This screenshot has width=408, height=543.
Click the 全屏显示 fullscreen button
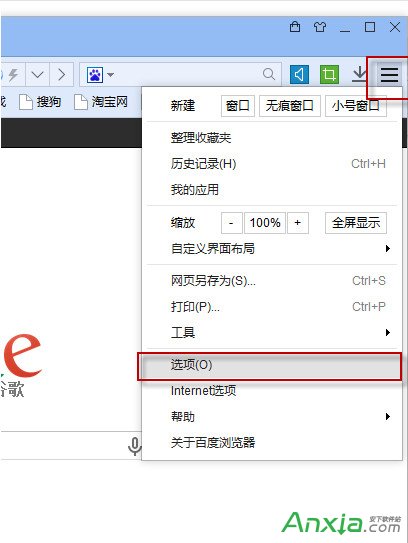[356, 223]
